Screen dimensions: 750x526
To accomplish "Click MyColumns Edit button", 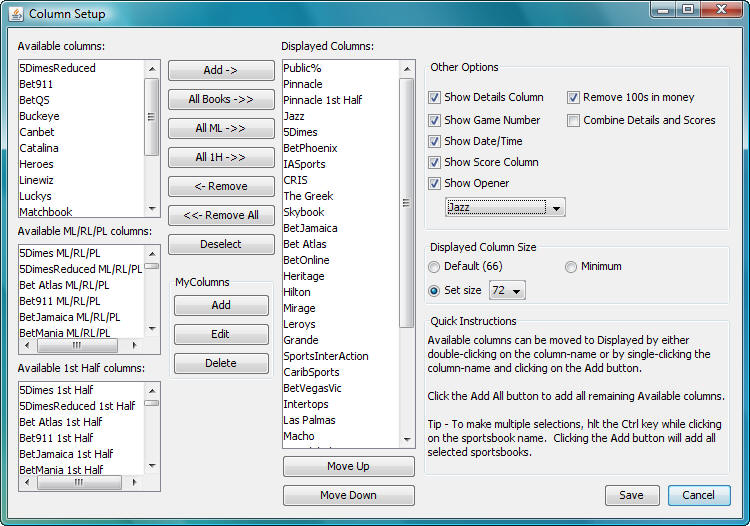I will (221, 334).
